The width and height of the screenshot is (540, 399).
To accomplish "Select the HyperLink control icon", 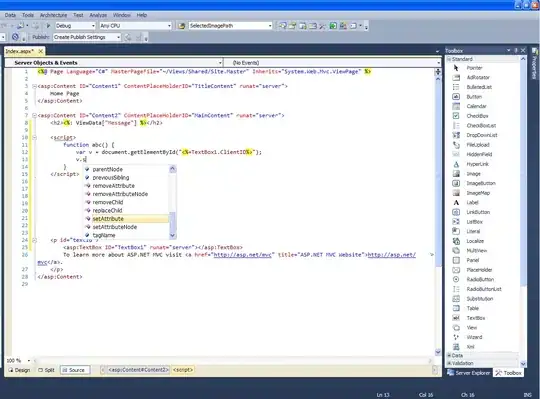I will (456, 164).
